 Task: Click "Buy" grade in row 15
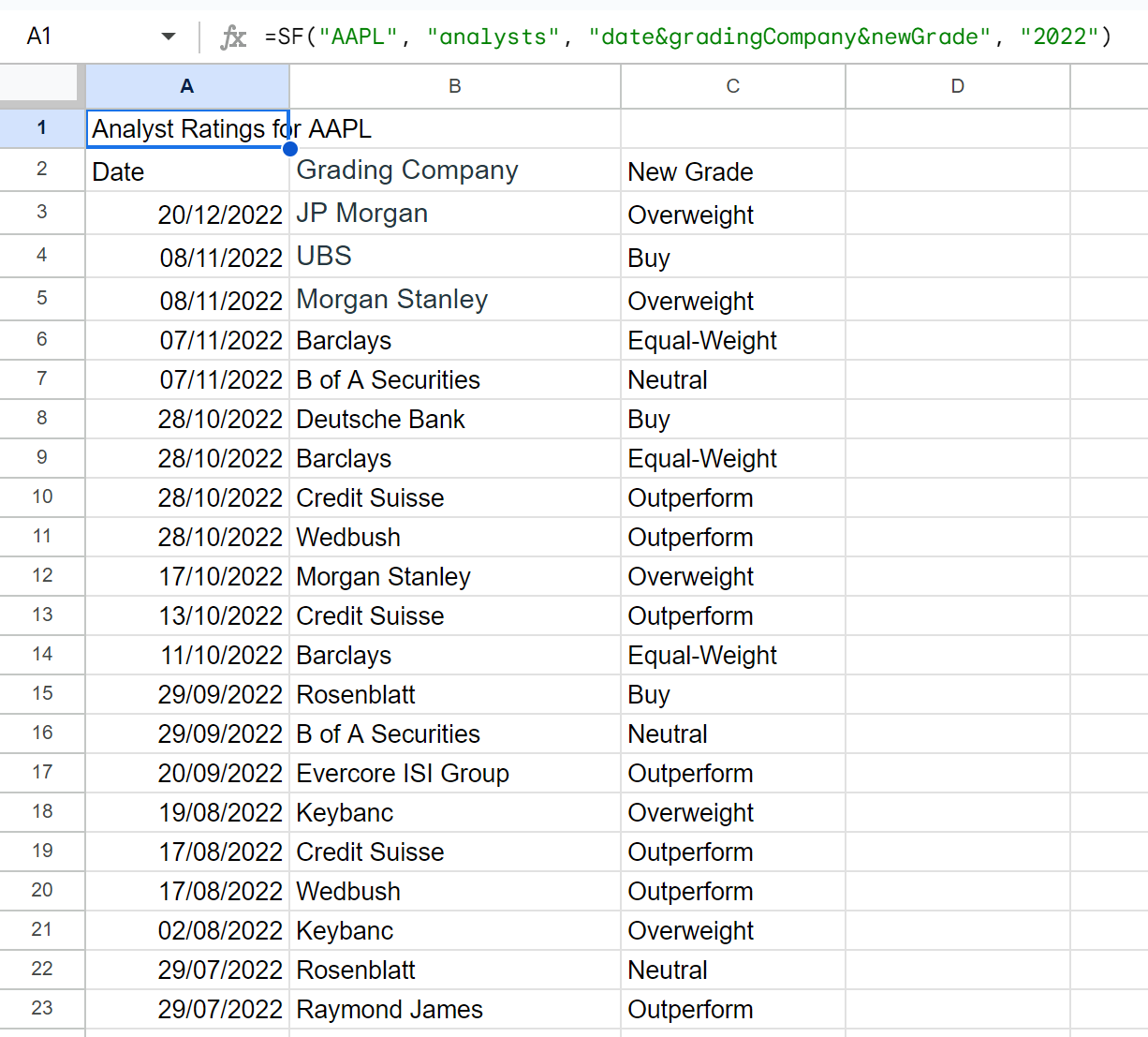tap(733, 694)
